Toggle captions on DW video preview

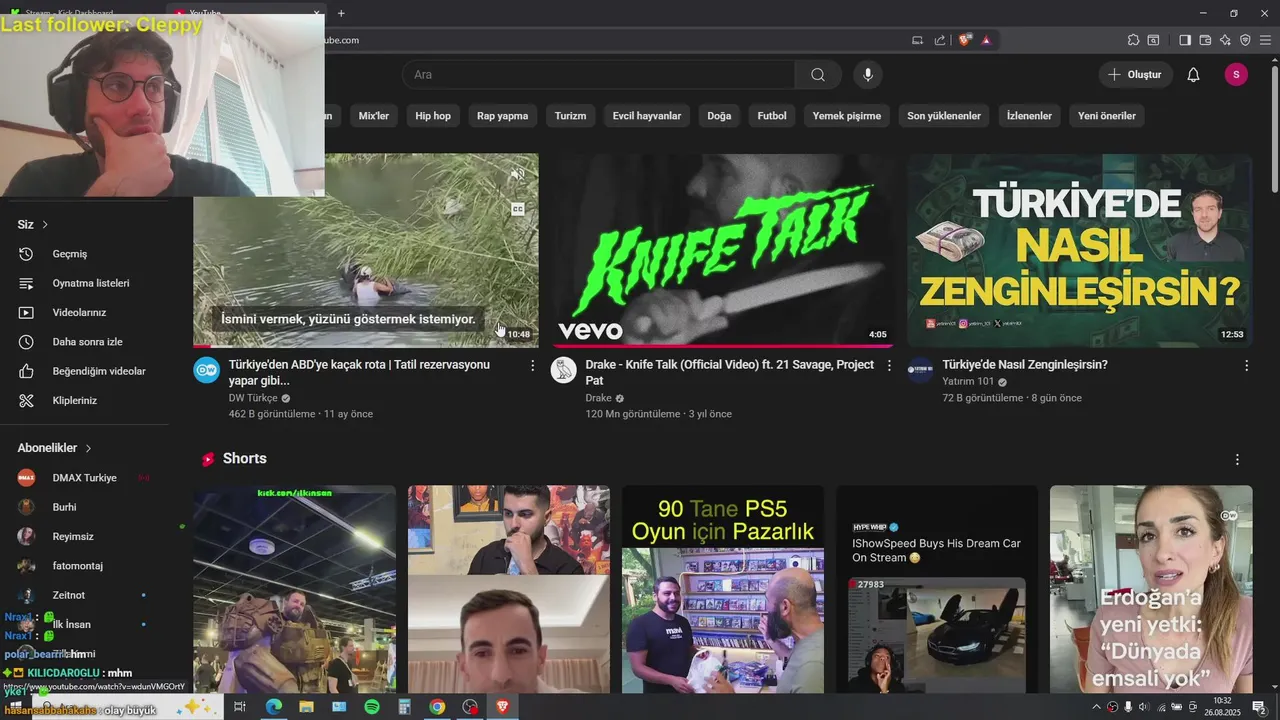[518, 209]
